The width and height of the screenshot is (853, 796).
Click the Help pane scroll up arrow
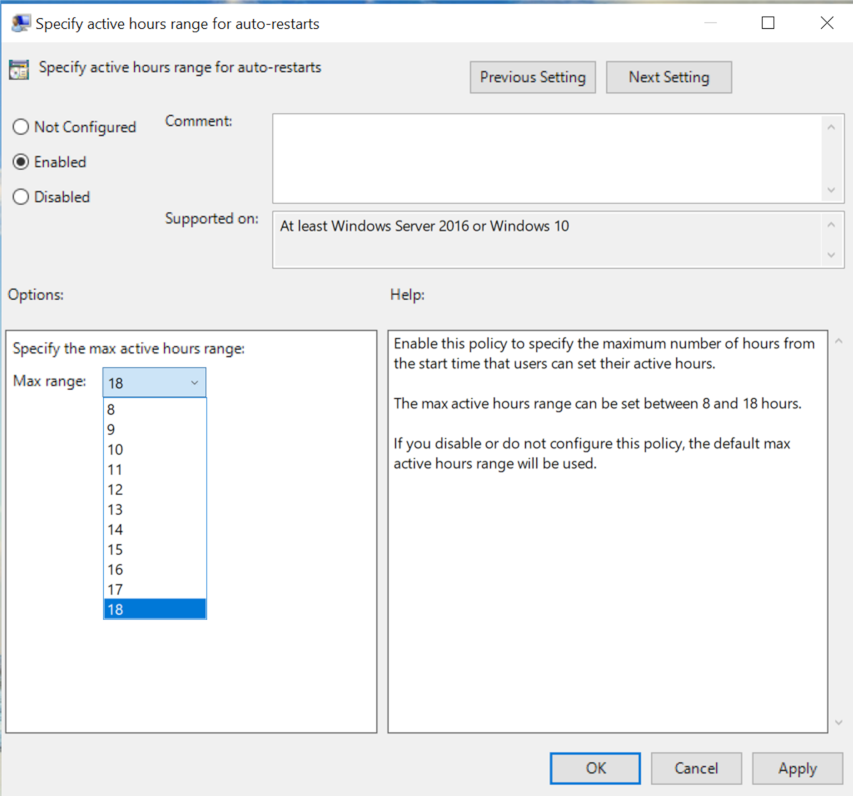[x=839, y=341]
